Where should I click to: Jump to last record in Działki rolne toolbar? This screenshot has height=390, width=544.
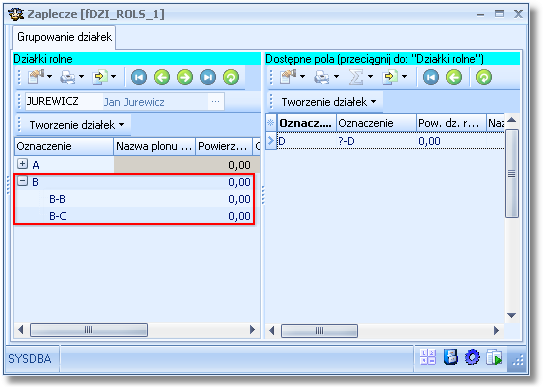[208, 77]
